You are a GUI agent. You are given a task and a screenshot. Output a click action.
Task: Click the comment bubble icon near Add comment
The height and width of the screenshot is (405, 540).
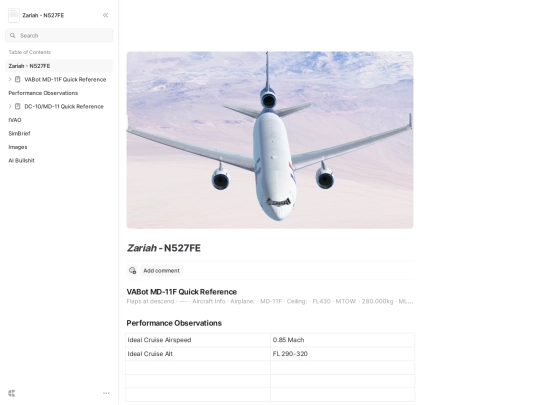[x=132, y=271]
